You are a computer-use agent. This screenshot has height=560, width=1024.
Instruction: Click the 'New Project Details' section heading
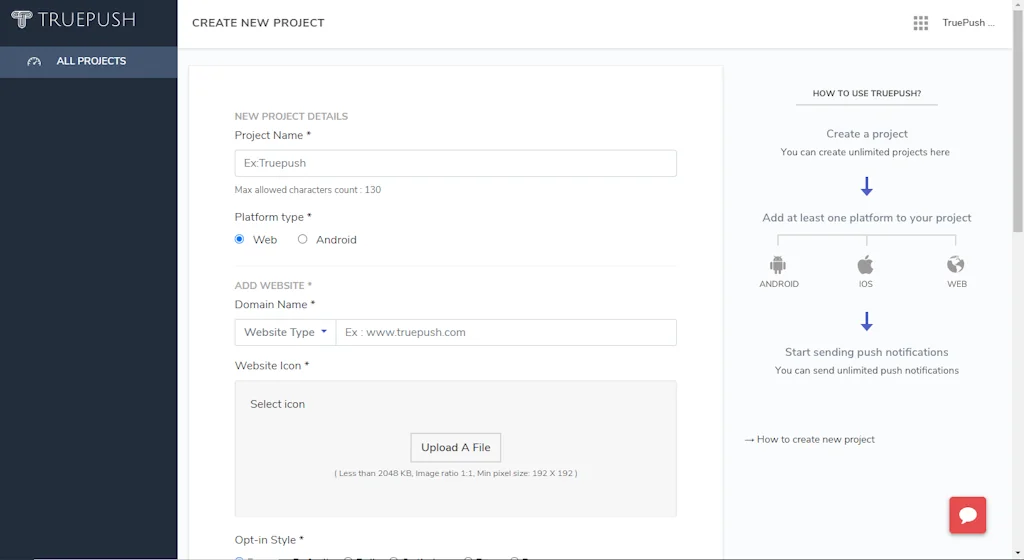point(291,116)
